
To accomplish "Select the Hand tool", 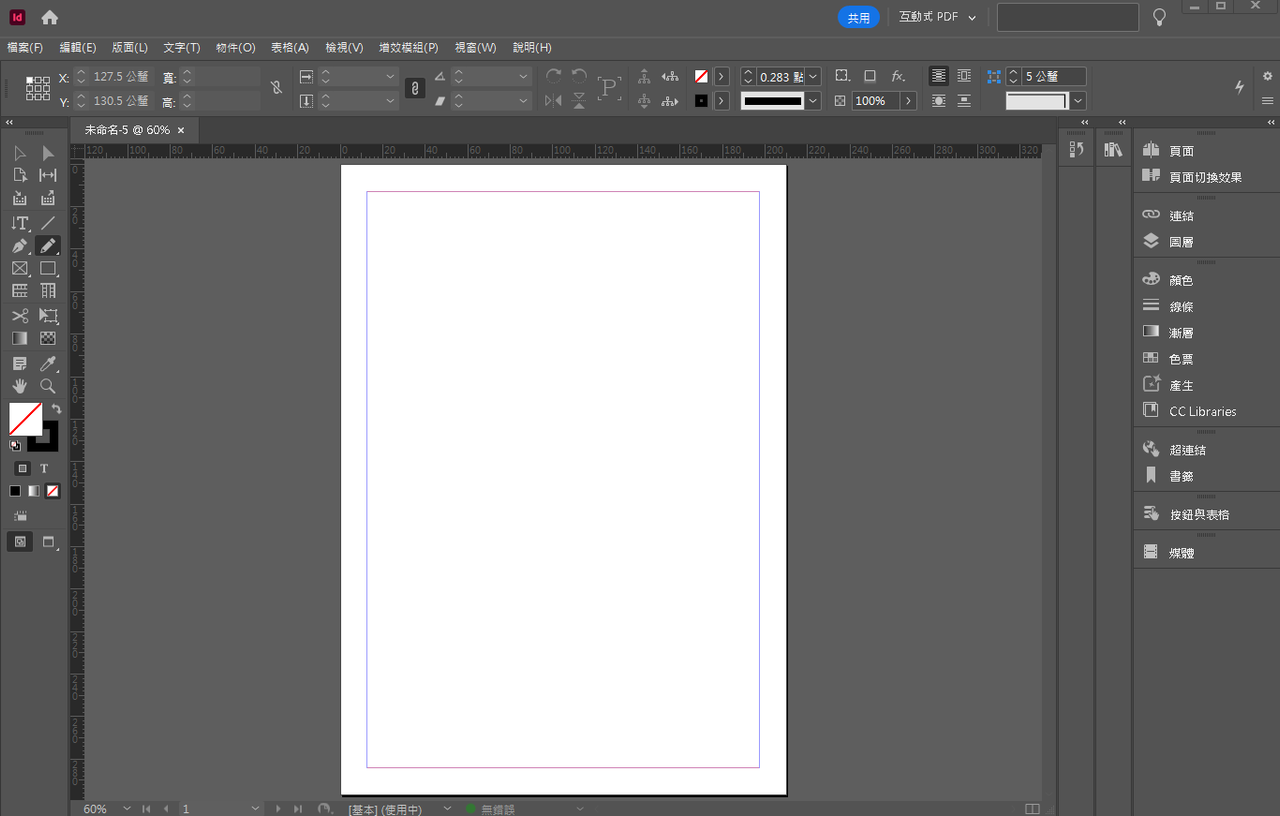I will point(20,386).
